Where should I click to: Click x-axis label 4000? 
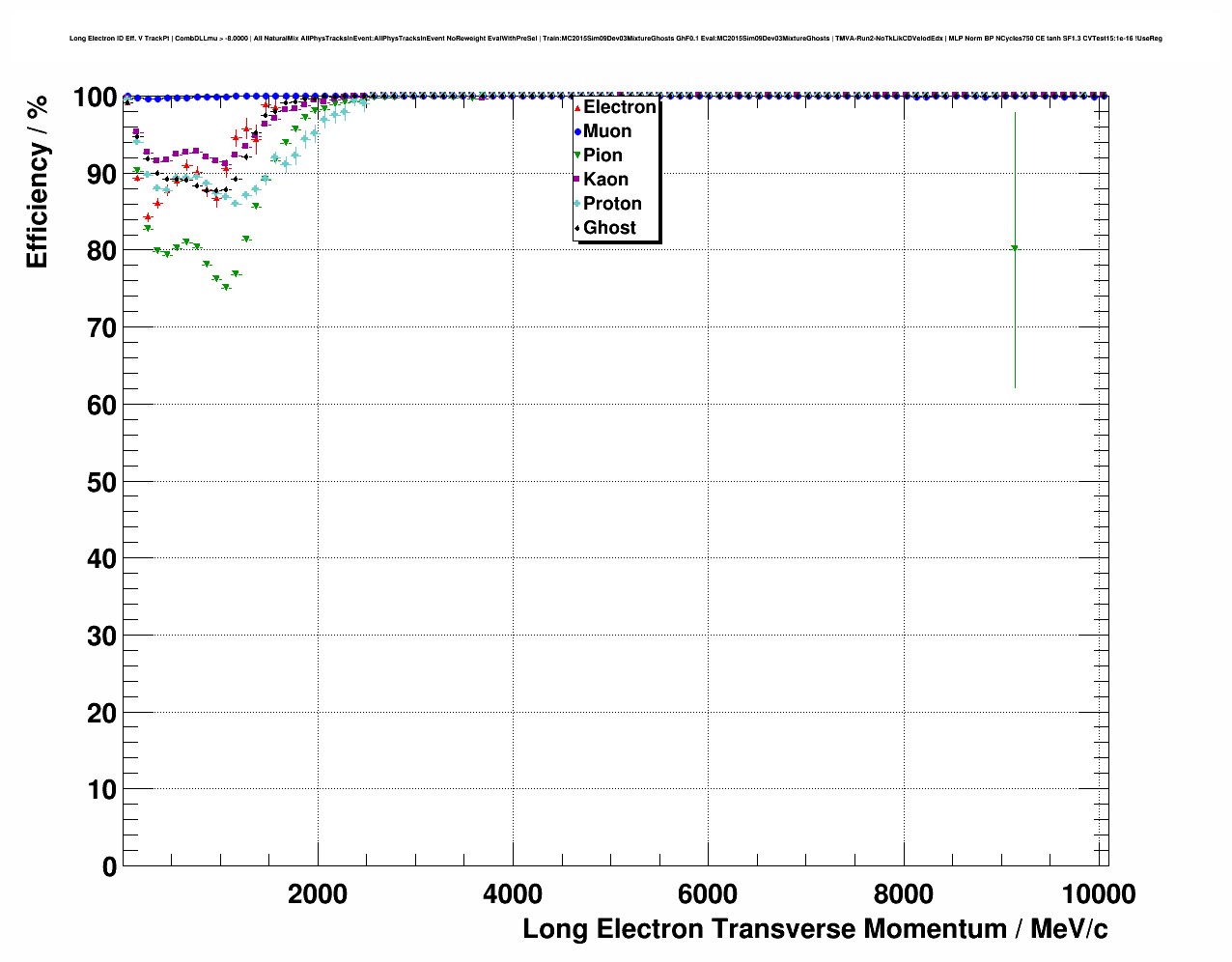513,894
